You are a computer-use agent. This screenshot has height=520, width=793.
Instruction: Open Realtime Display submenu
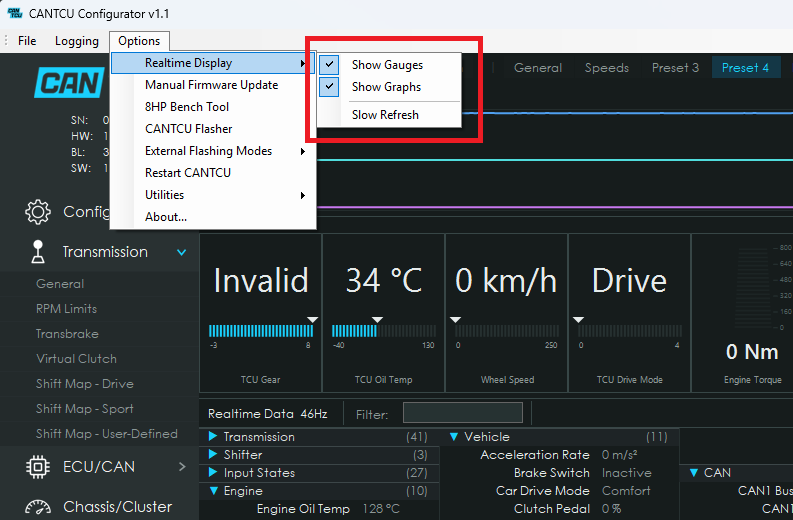213,63
